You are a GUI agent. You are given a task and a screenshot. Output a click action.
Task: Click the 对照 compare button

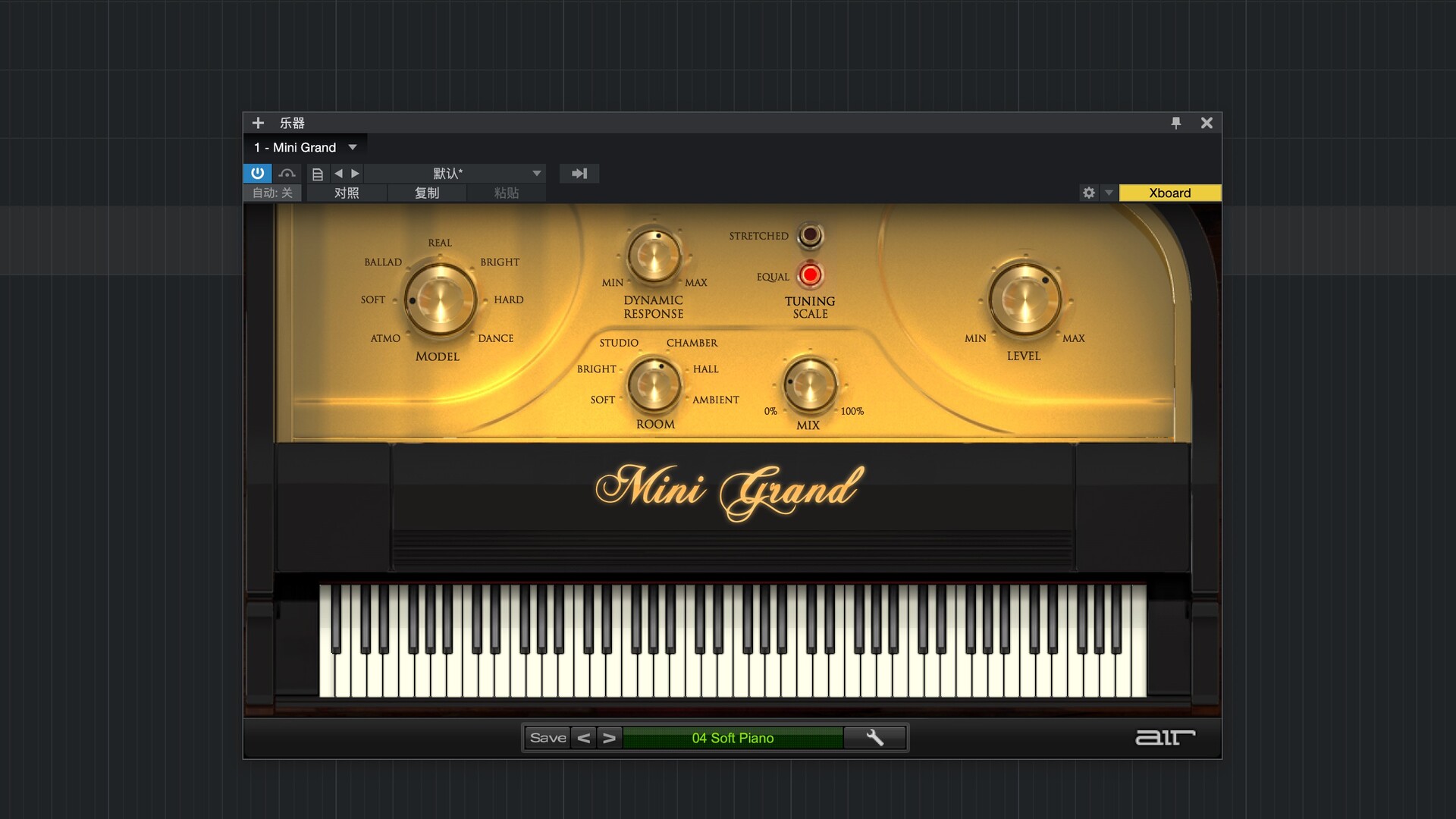coord(347,193)
